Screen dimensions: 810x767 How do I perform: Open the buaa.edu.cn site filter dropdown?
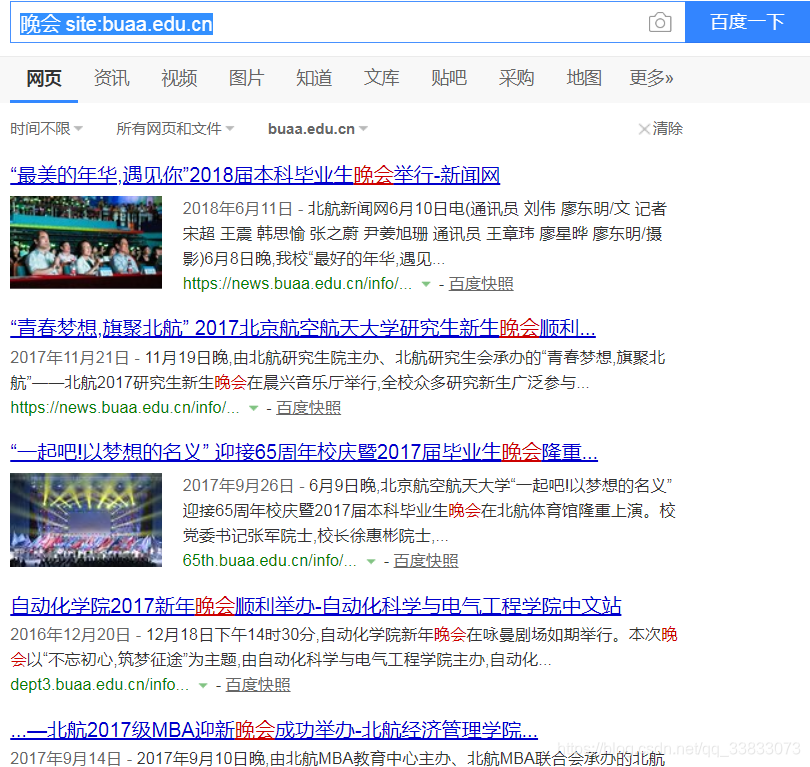coord(318,129)
